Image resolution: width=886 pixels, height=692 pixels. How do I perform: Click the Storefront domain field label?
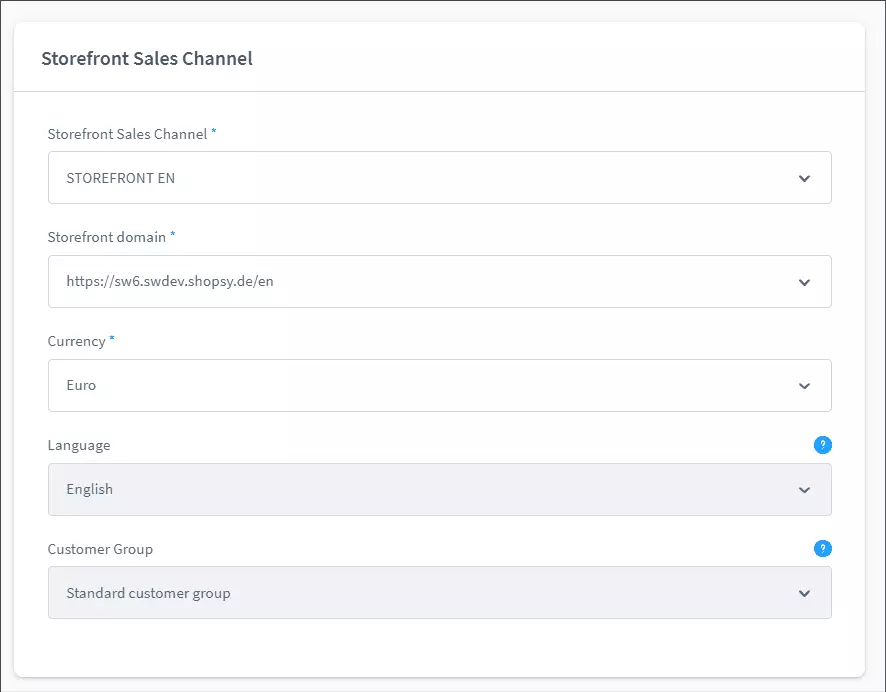(x=107, y=237)
